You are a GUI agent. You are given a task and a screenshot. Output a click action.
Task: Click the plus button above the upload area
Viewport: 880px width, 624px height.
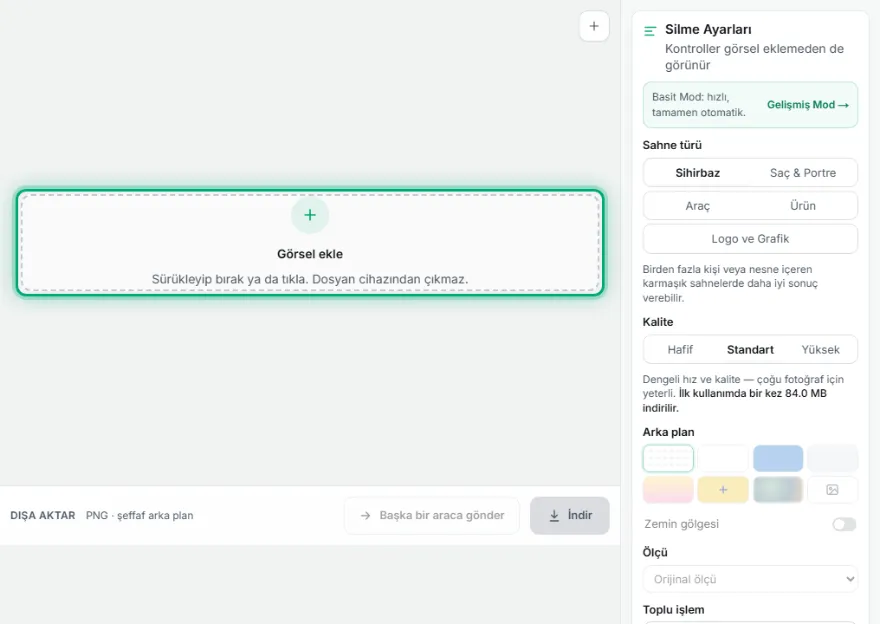click(594, 26)
